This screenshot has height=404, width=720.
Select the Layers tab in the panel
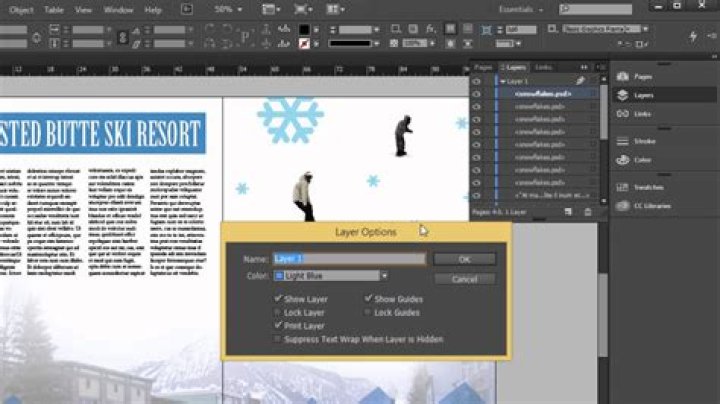[x=514, y=67]
